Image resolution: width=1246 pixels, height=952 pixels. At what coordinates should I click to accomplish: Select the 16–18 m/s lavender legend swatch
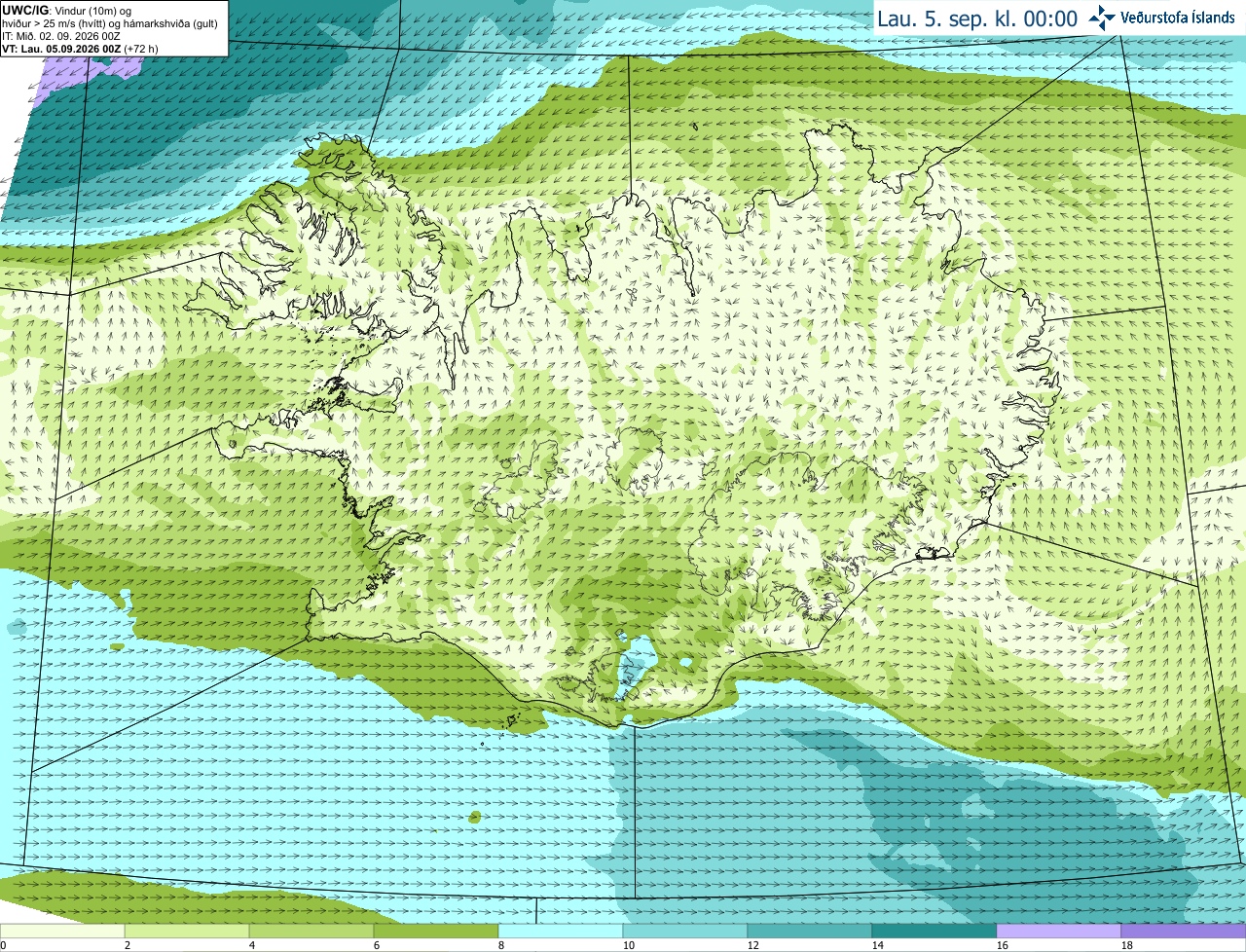click(x=1059, y=932)
